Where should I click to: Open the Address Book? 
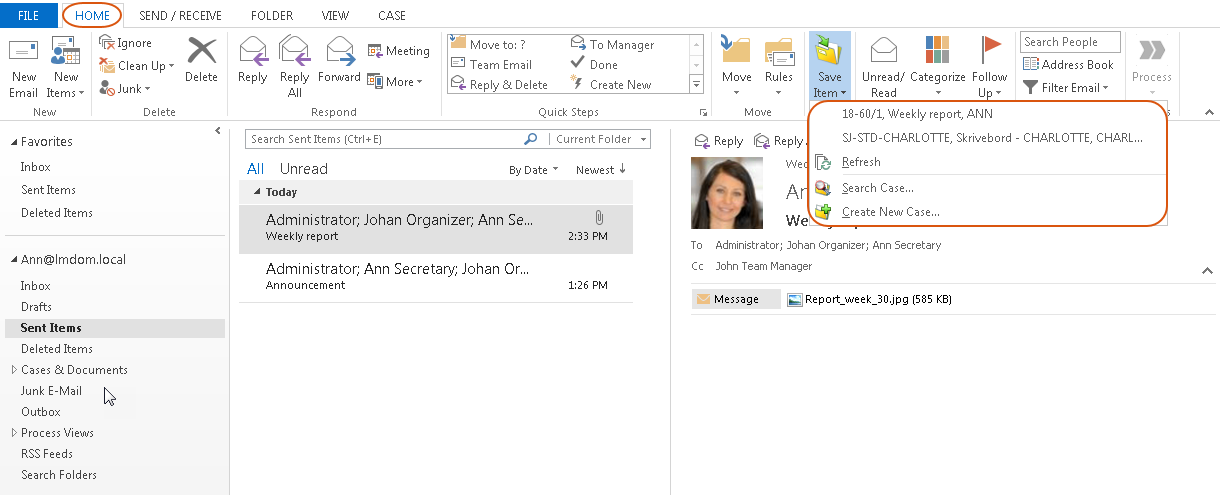click(x=1068, y=65)
